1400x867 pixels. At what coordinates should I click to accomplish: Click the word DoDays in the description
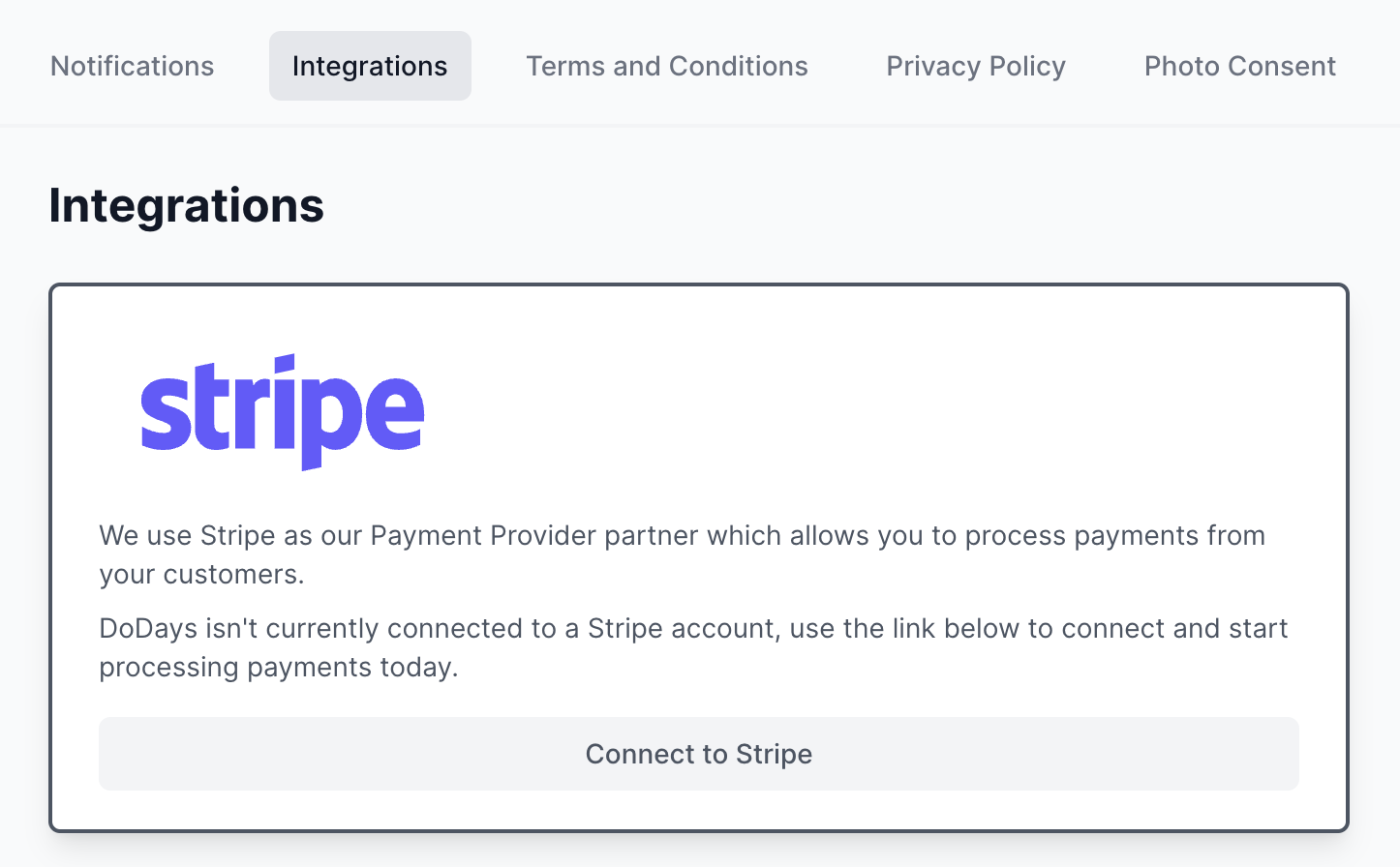coord(148,629)
